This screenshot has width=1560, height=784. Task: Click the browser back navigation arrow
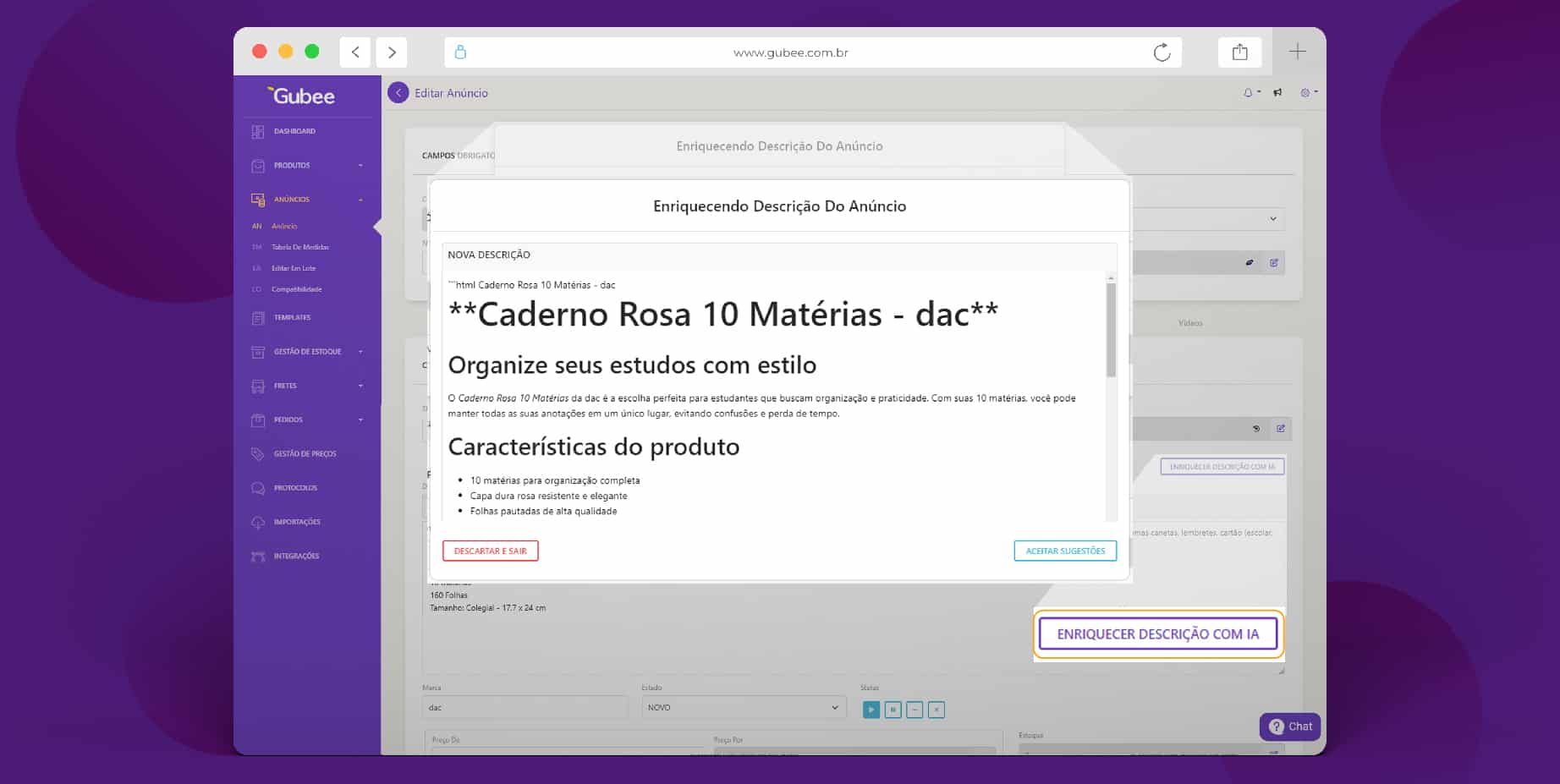tap(355, 52)
